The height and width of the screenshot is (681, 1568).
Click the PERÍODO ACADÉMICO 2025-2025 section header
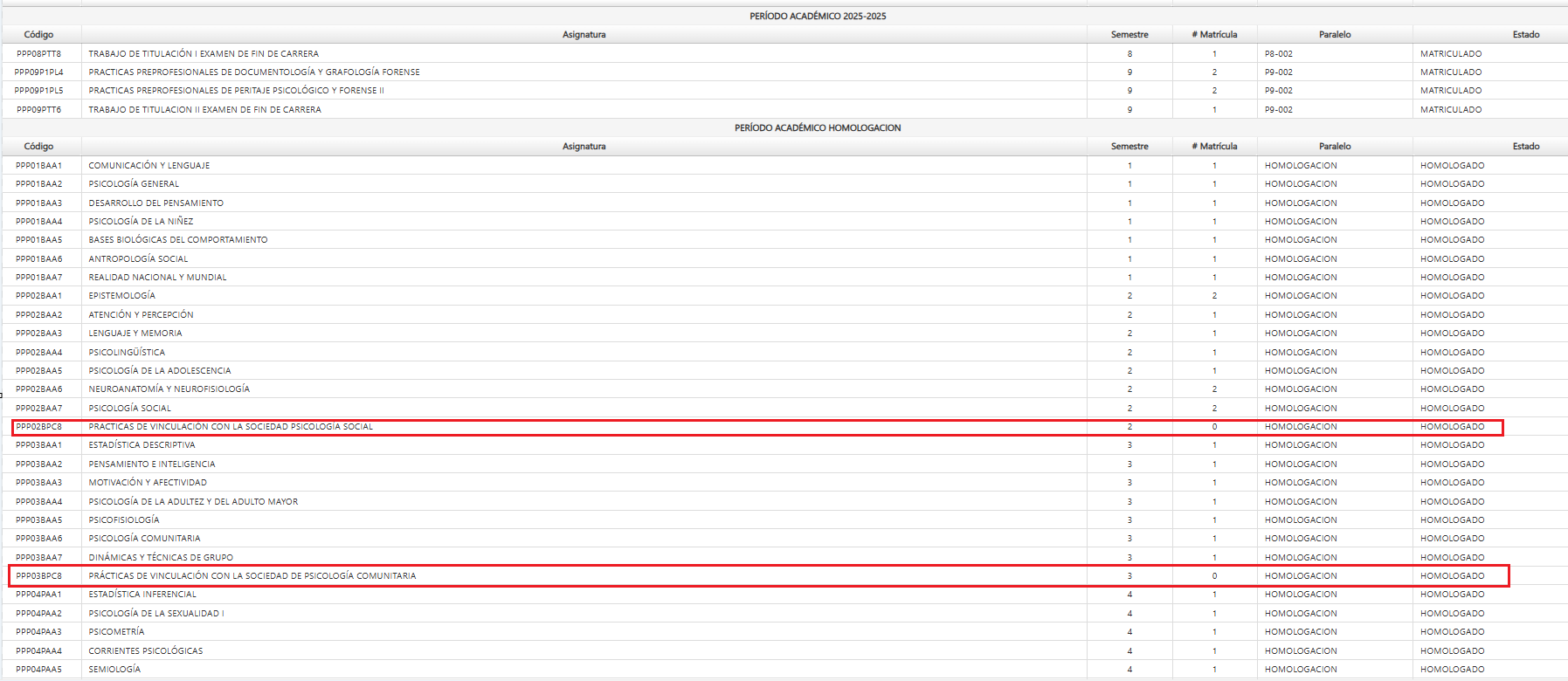(x=818, y=16)
